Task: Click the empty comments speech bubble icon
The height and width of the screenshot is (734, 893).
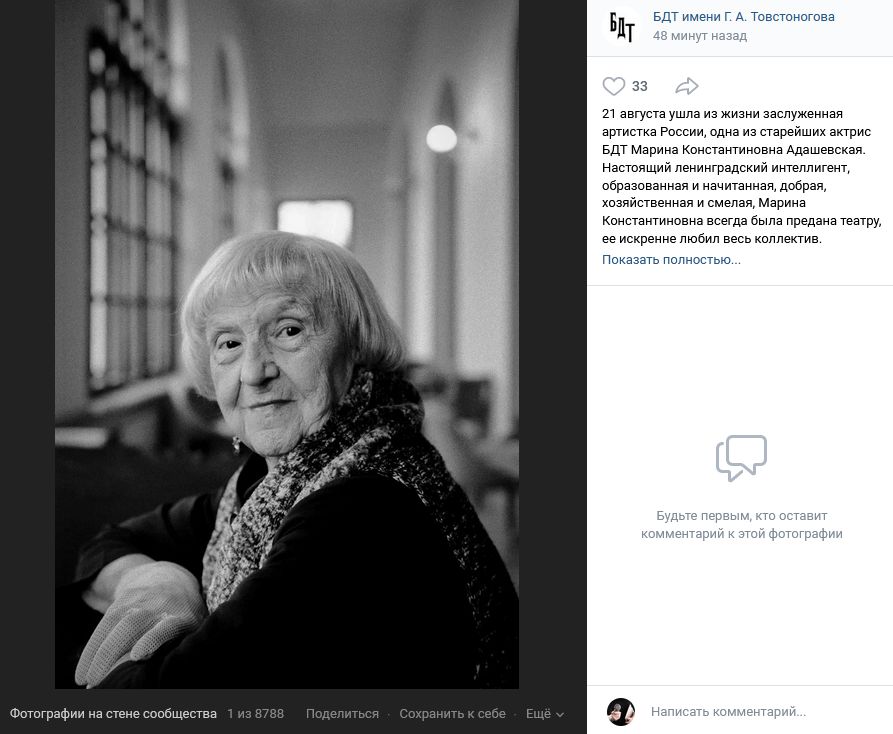Action: 741,458
